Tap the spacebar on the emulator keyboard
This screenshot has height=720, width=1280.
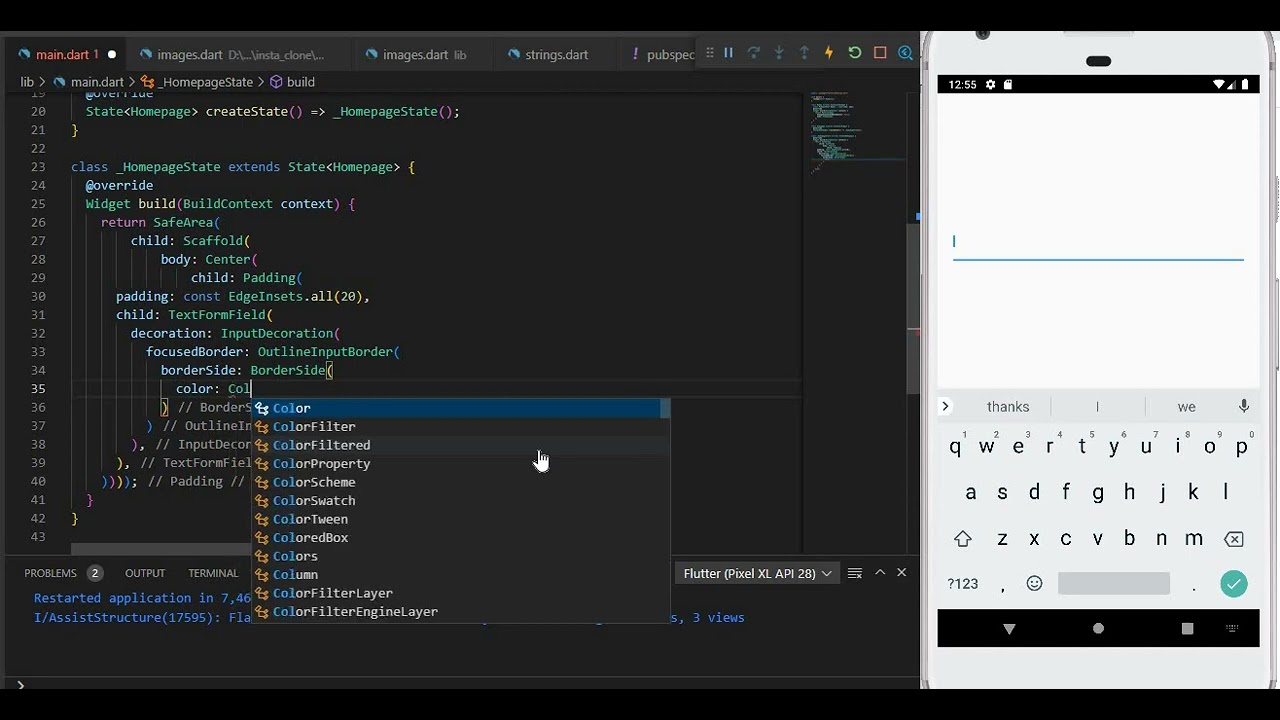tap(1113, 583)
